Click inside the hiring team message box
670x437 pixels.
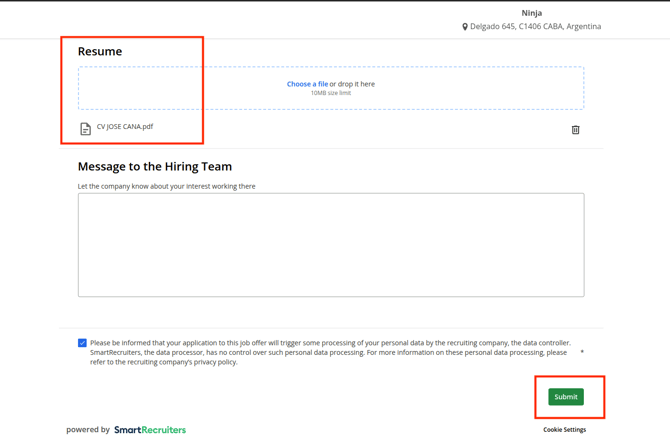tap(330, 245)
